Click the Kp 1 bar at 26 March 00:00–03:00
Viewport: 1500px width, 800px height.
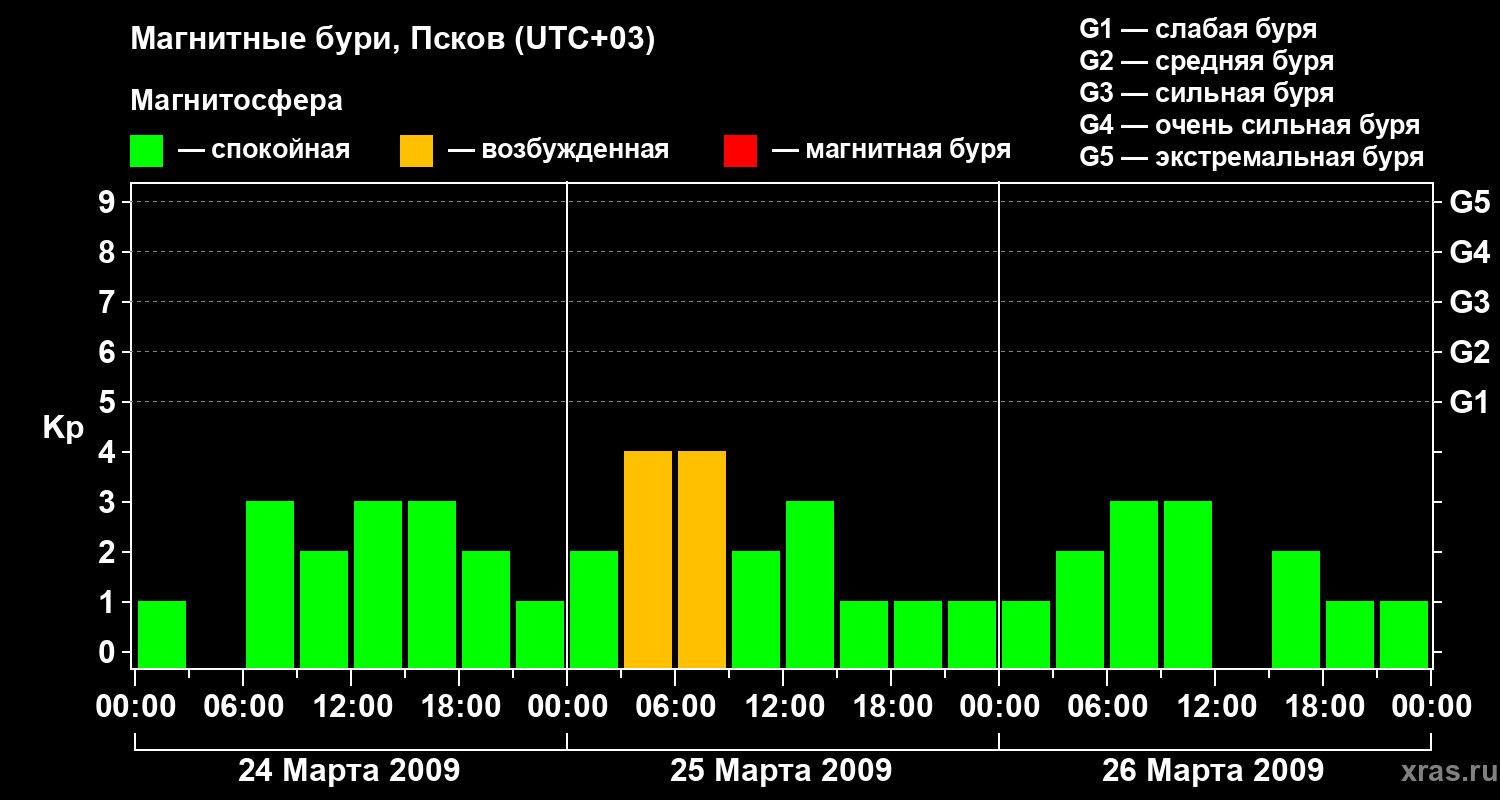[1026, 635]
